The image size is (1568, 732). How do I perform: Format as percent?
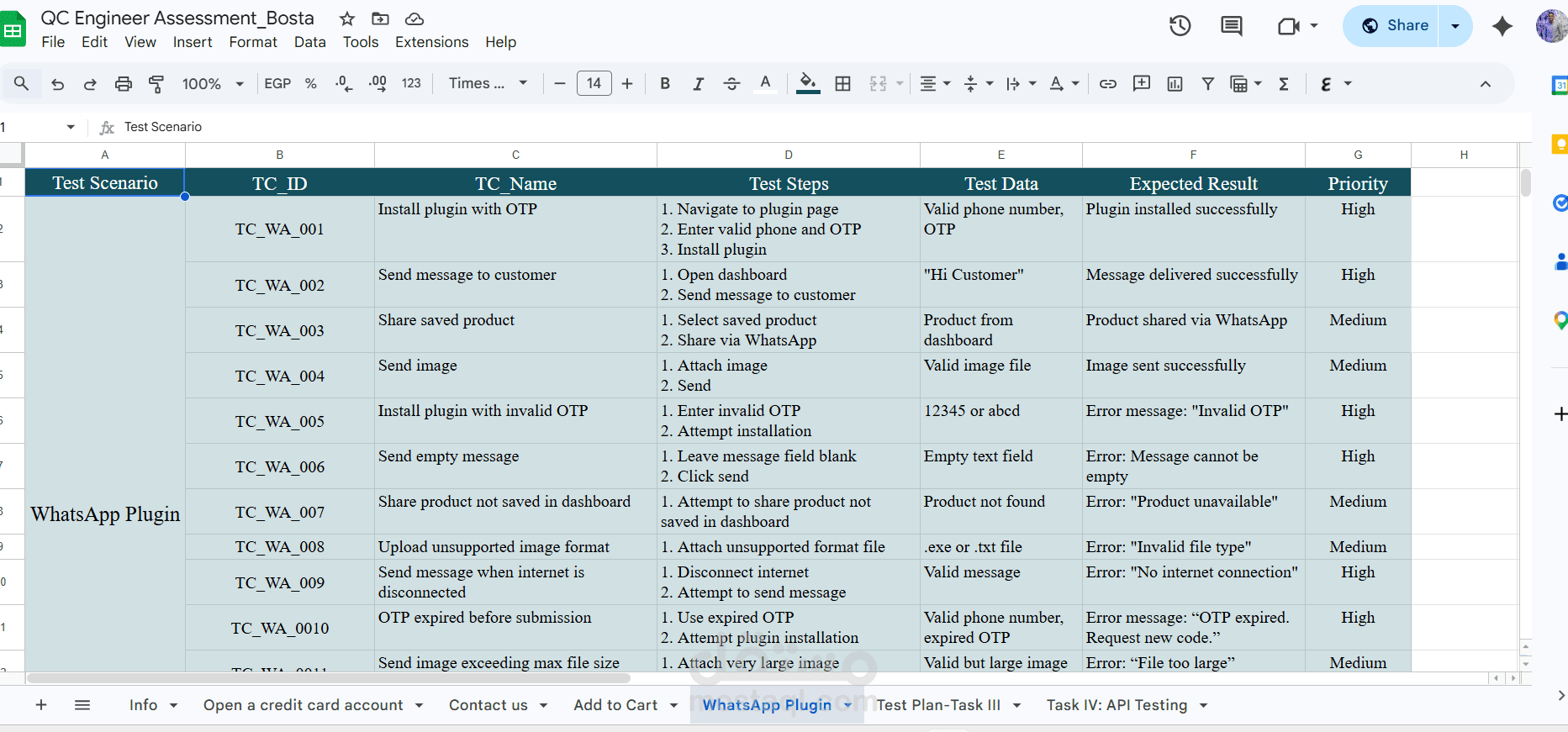click(x=311, y=83)
